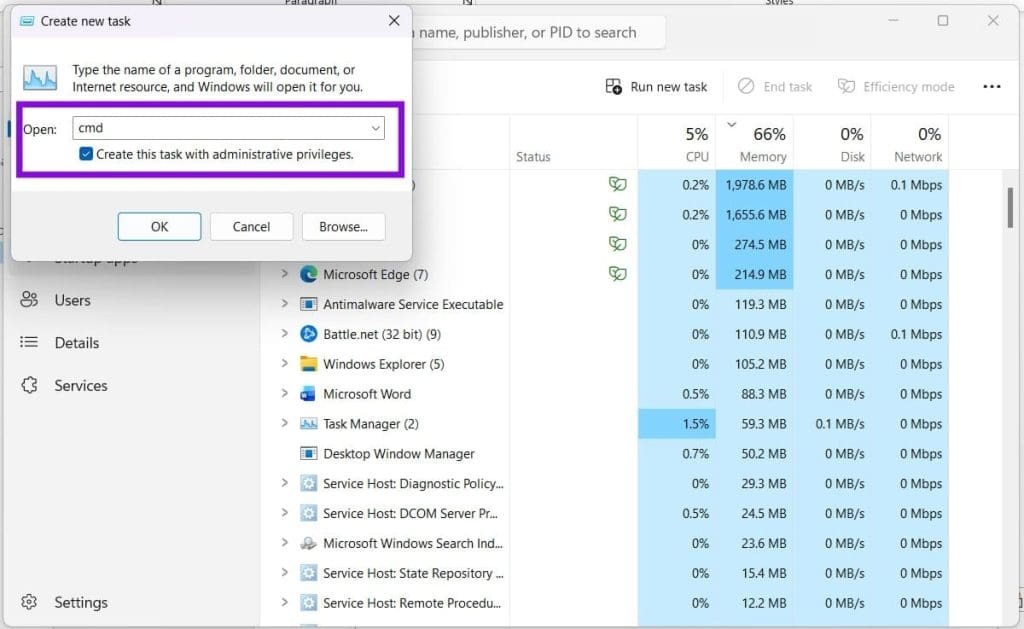This screenshot has width=1024, height=629.
Task: Maximize the Task Manager window
Action: pyautogui.click(x=942, y=21)
